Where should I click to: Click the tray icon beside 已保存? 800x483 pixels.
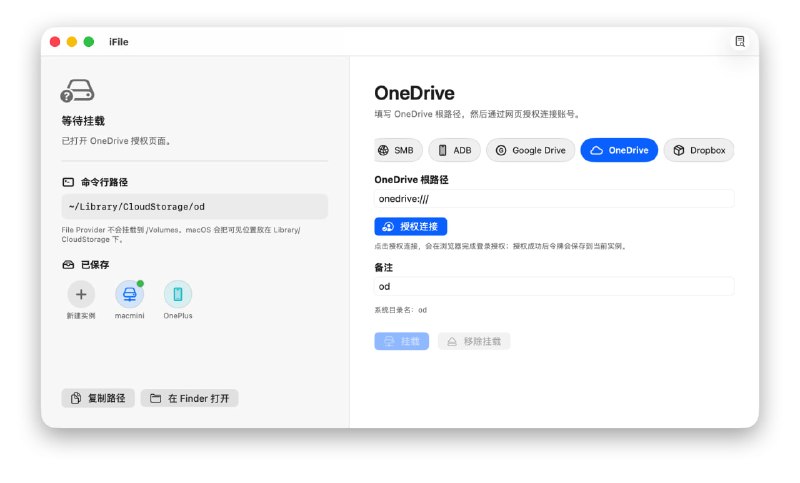click(x=68, y=265)
